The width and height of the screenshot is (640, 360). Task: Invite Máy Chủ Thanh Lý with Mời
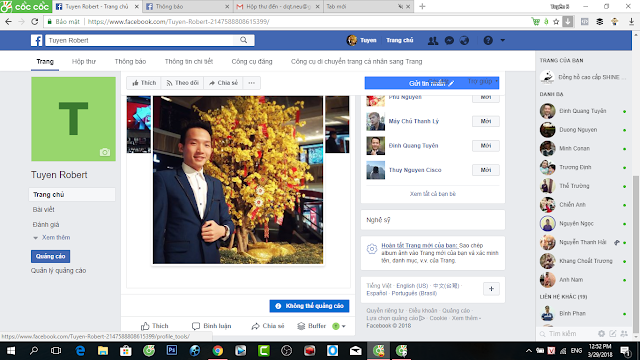coord(486,121)
